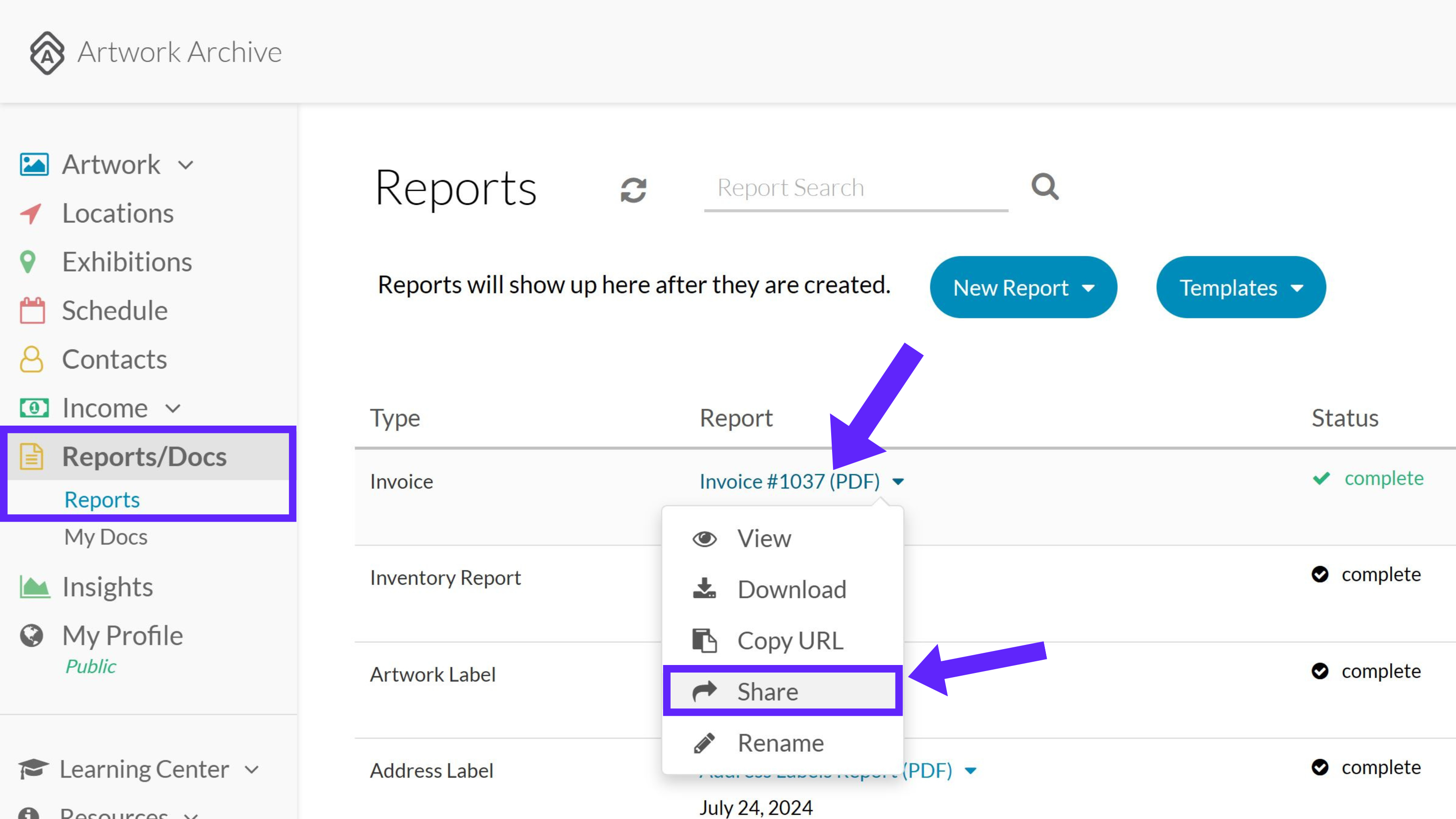Choose Share from the invoice menu
The height and width of the screenshot is (819, 1456).
pyautogui.click(x=783, y=691)
